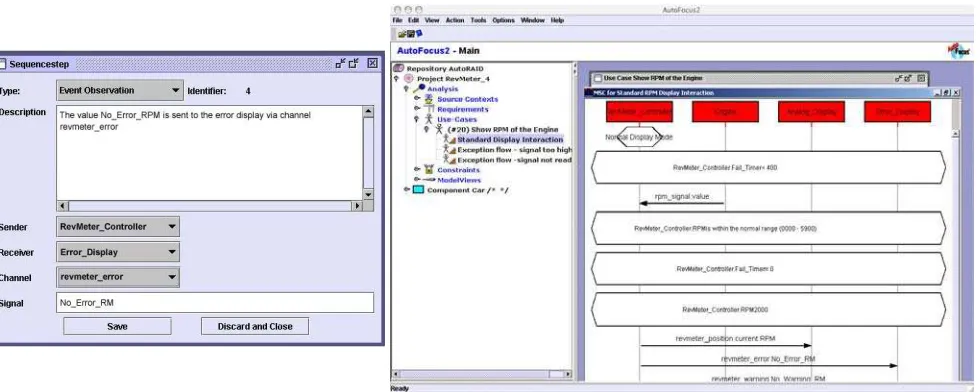The height and width of the screenshot is (392, 980).
Task: Click in the Description text area
Action: coord(209,153)
